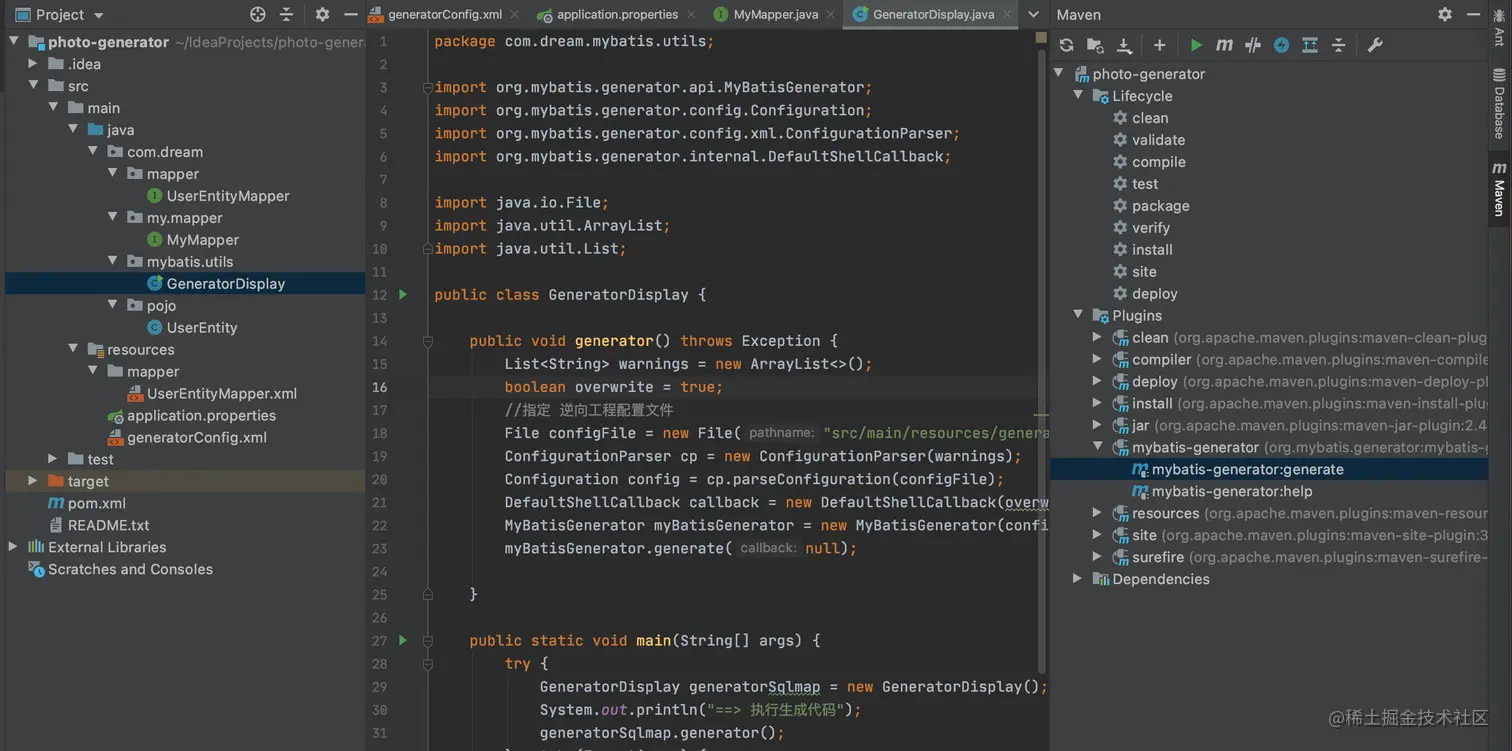
Task: Add a Maven project with plus icon
Action: click(x=1159, y=45)
